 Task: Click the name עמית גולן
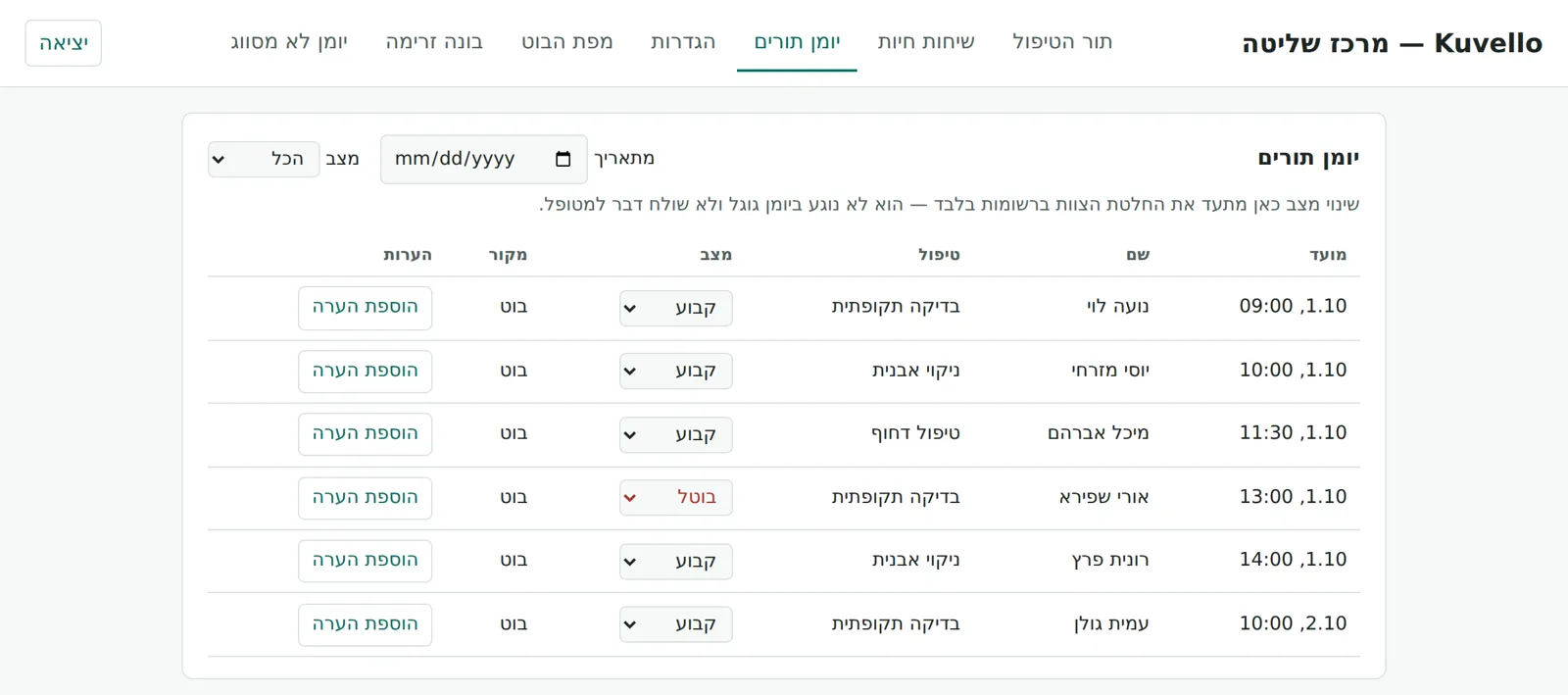pos(1112,623)
